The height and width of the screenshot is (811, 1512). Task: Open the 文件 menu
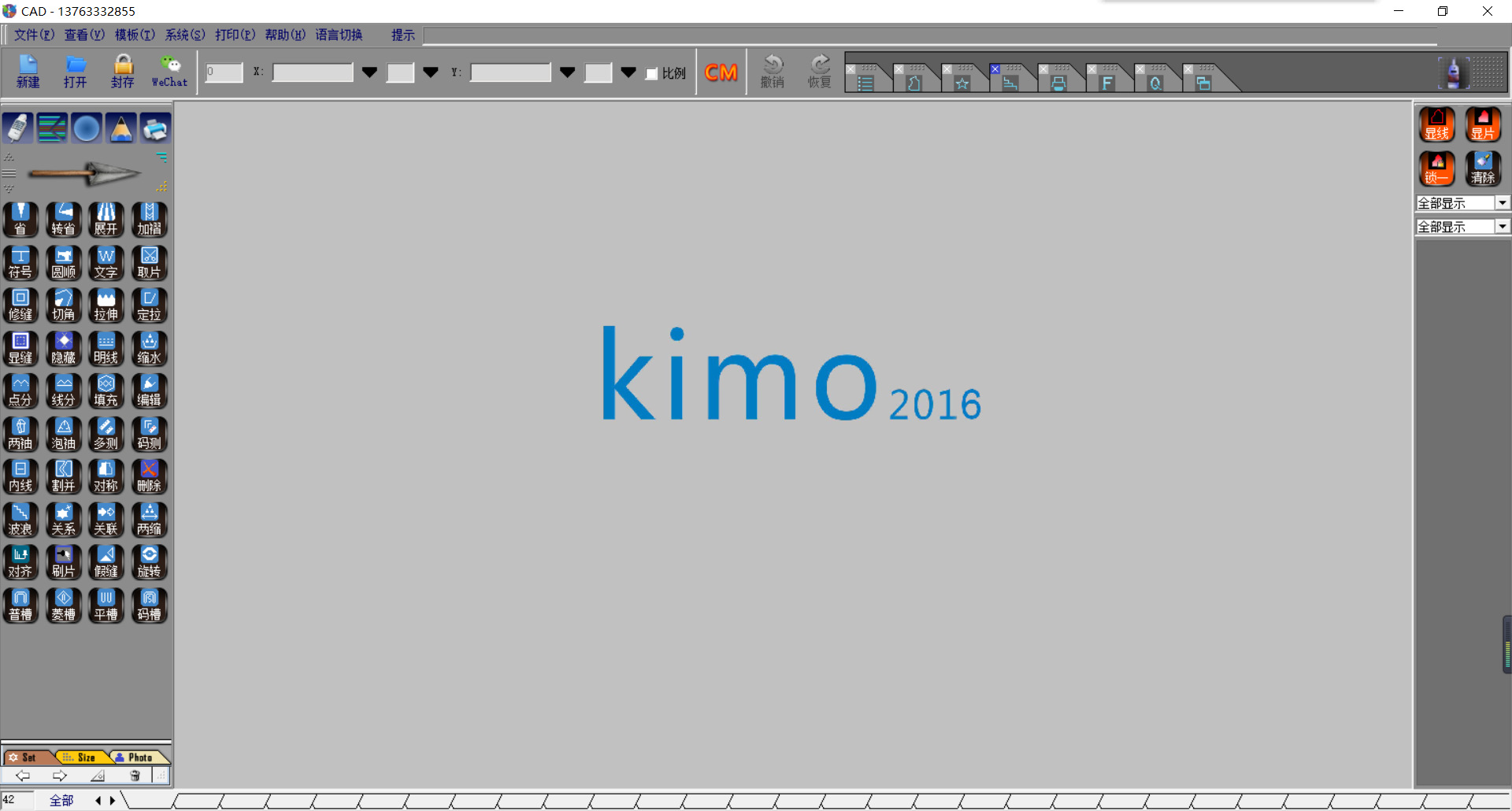(x=34, y=35)
